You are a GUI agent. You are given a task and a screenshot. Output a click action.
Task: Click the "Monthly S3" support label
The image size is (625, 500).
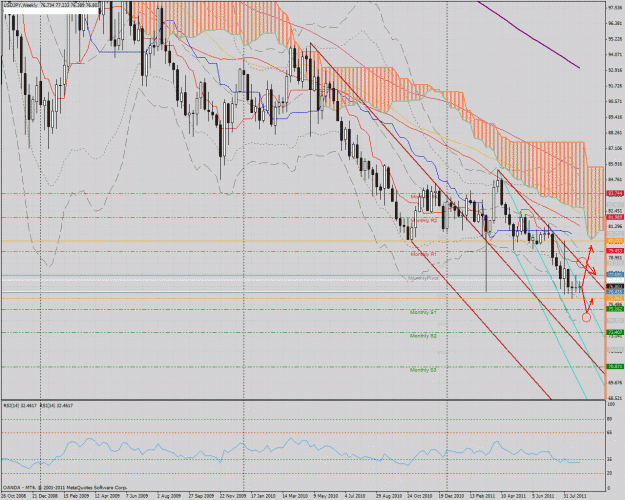coord(423,370)
